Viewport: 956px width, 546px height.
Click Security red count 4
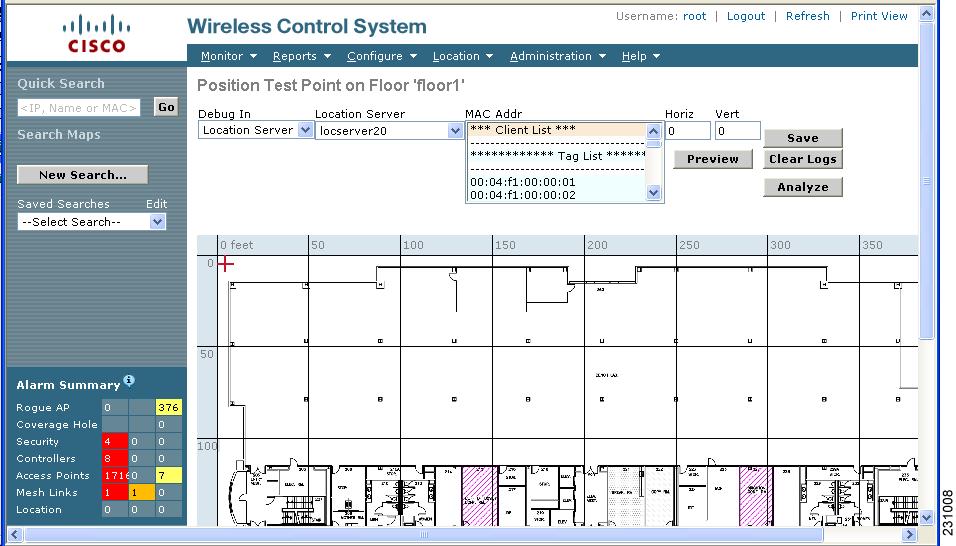tap(115, 441)
